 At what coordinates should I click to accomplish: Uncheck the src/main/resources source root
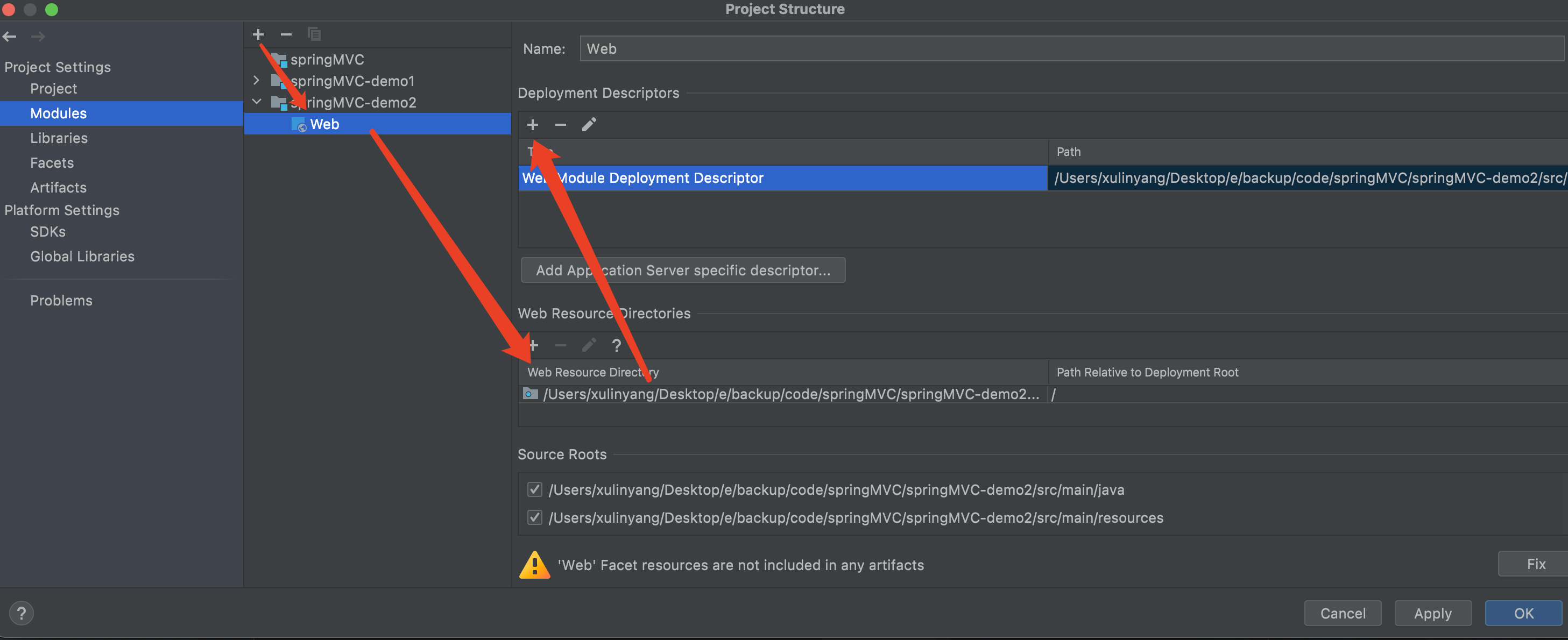click(x=534, y=518)
